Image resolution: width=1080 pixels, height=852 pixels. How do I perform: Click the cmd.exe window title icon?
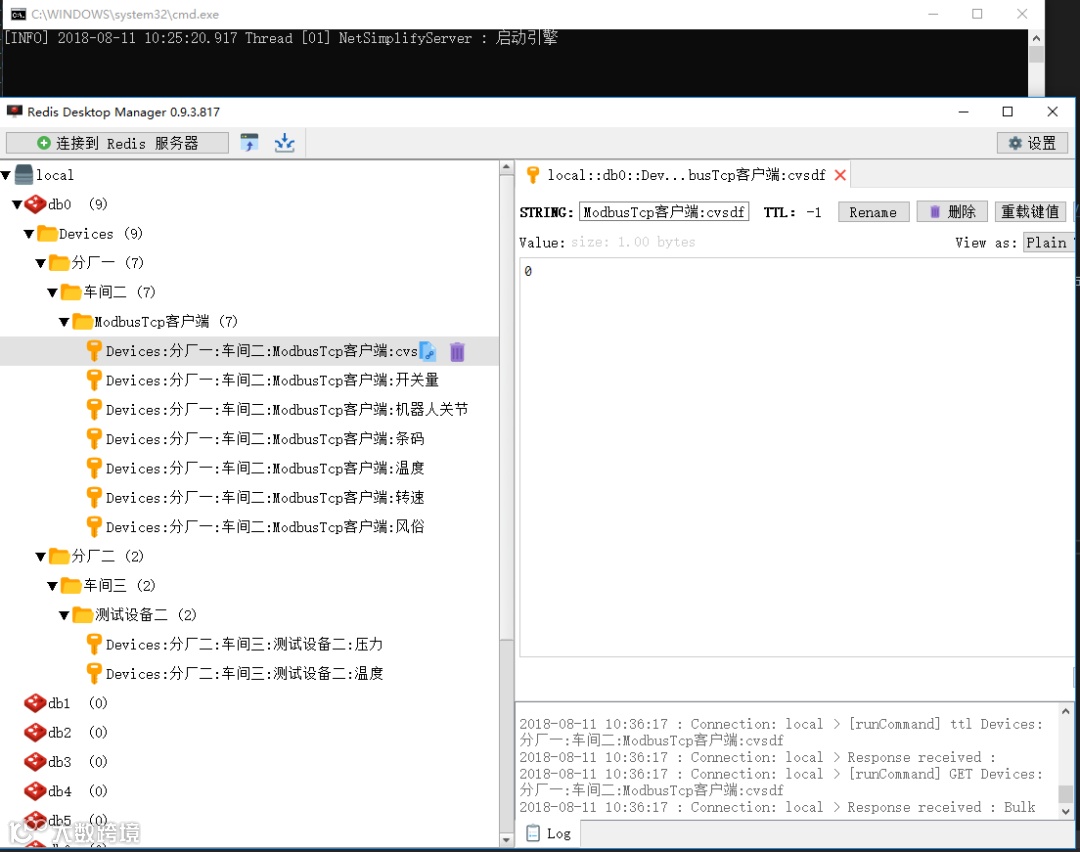18,14
